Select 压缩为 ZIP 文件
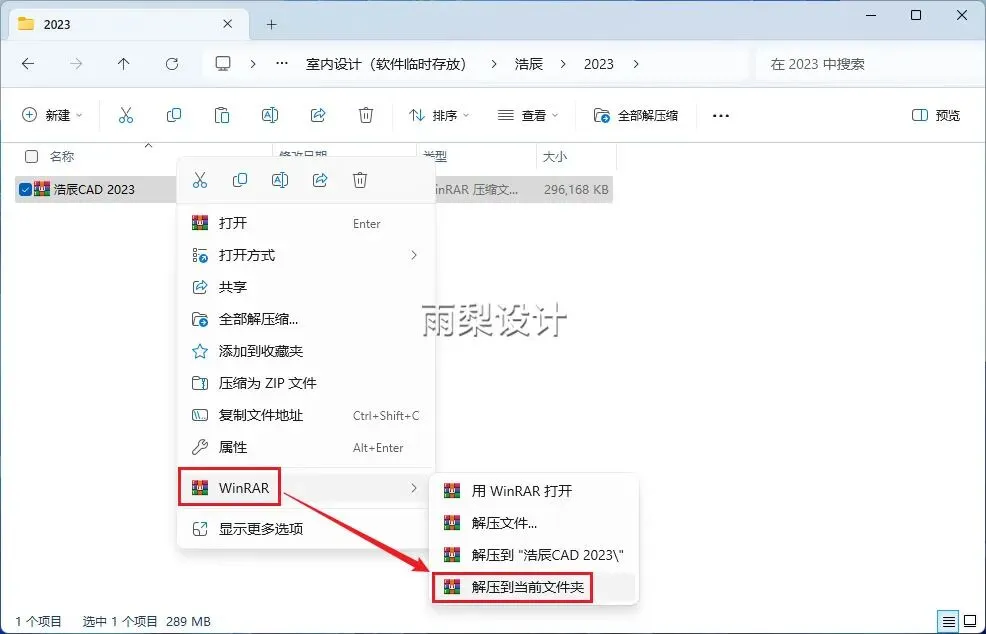 point(306,383)
